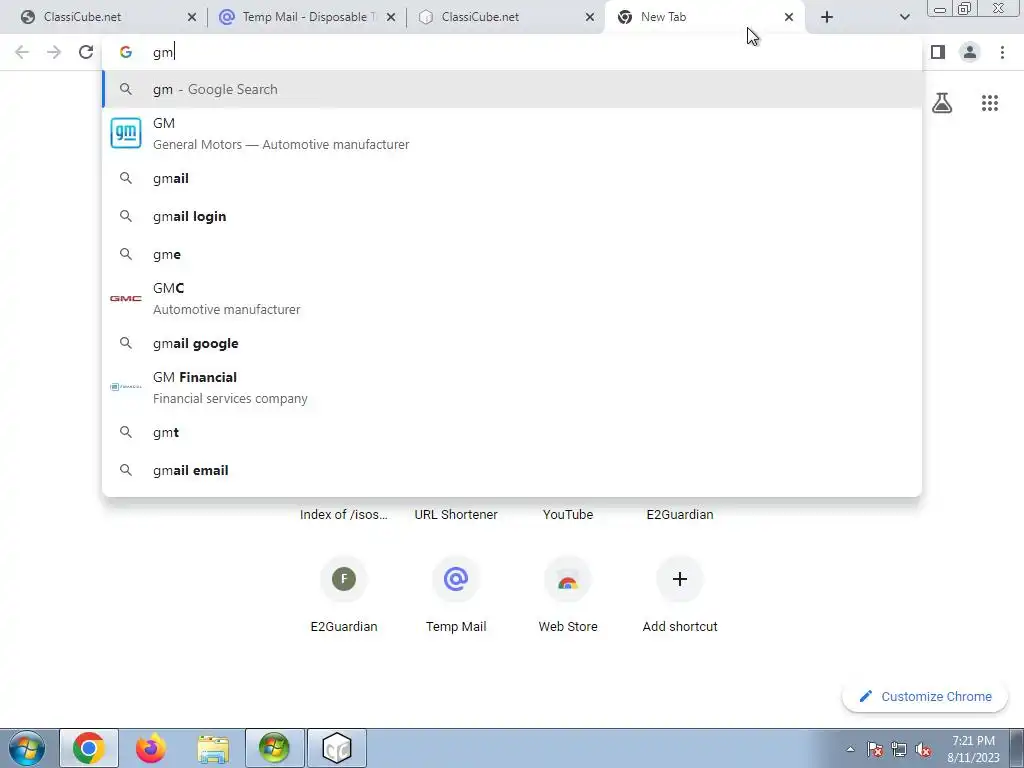Viewport: 1024px width, 768px height.
Task: Select the 'gmt' suggestion
Action: (512, 432)
